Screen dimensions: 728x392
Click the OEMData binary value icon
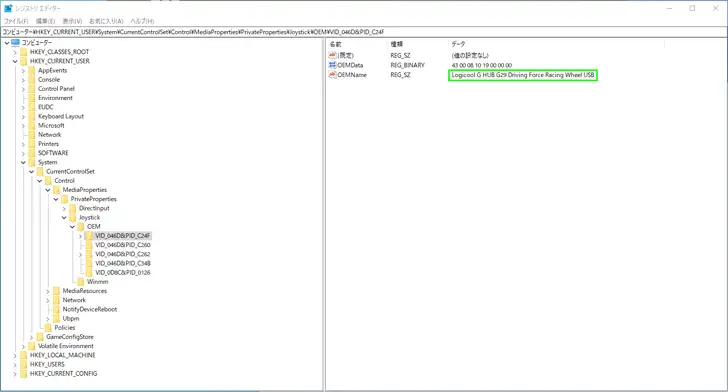pos(332,65)
